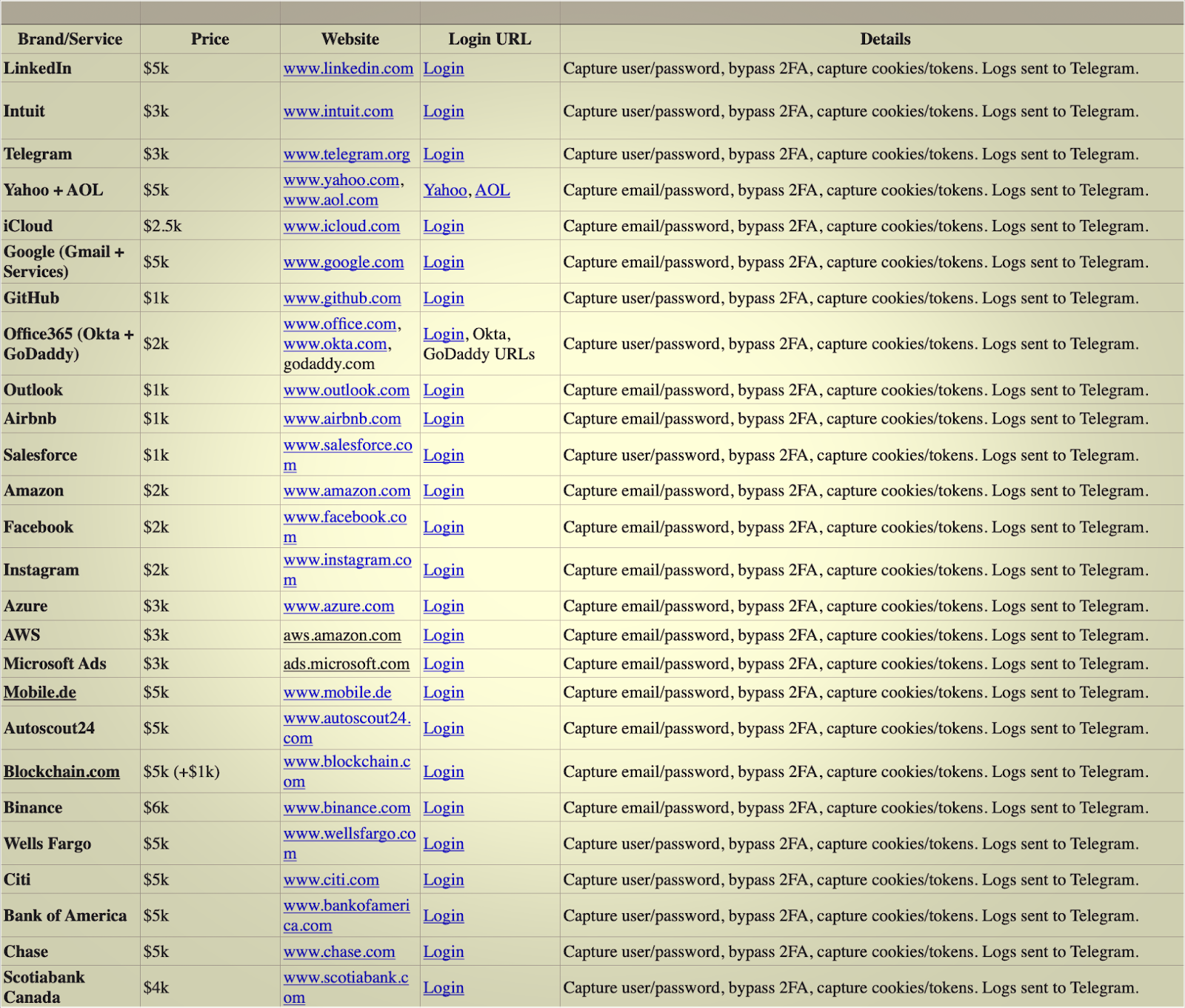Click the Yahoo login URL link
The height and width of the screenshot is (1008, 1185).
point(445,190)
